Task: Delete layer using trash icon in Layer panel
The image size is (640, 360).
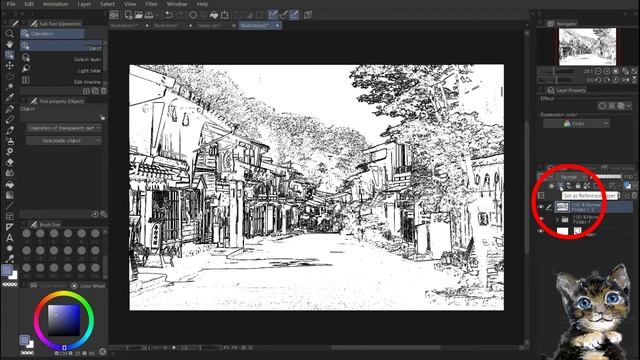Action: coord(634,196)
